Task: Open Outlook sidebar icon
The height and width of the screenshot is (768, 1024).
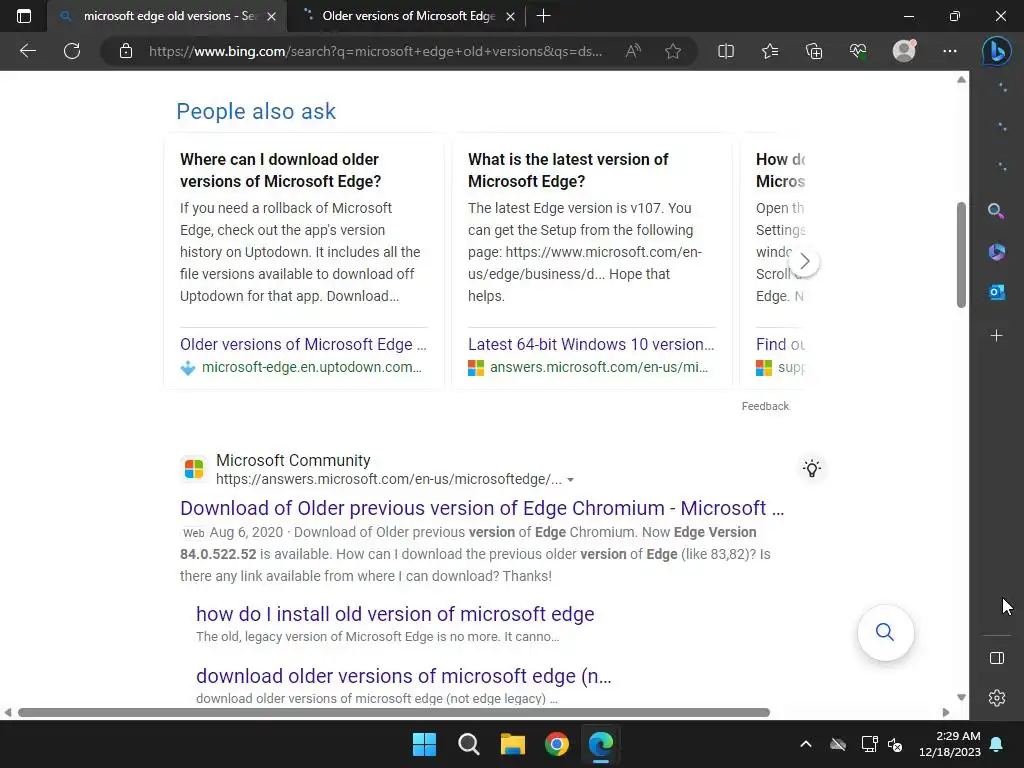Action: pos(996,292)
